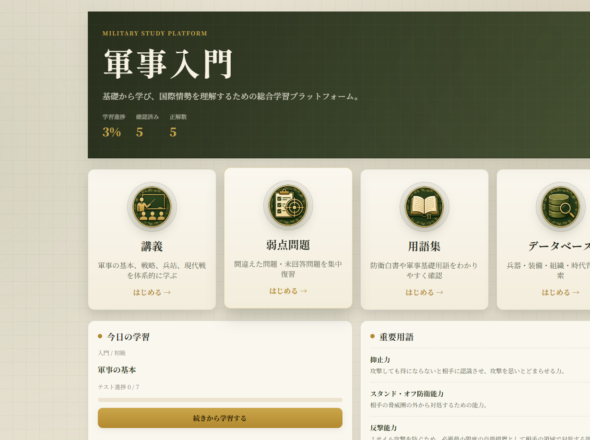The image size is (590, 440).
Task: Click the 3% learning progress value
Action: click(112, 132)
